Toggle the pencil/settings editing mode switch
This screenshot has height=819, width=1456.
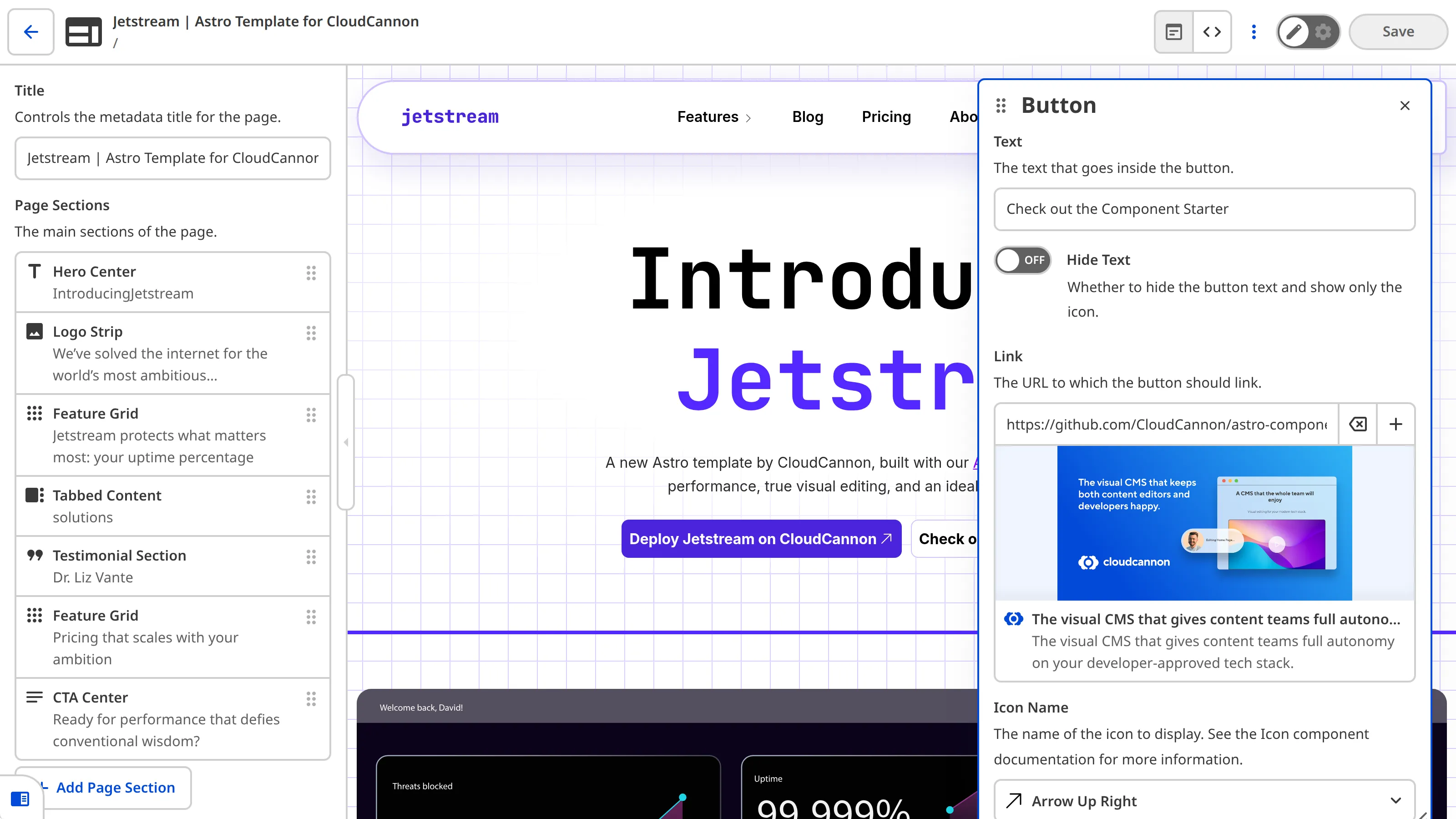[1308, 32]
